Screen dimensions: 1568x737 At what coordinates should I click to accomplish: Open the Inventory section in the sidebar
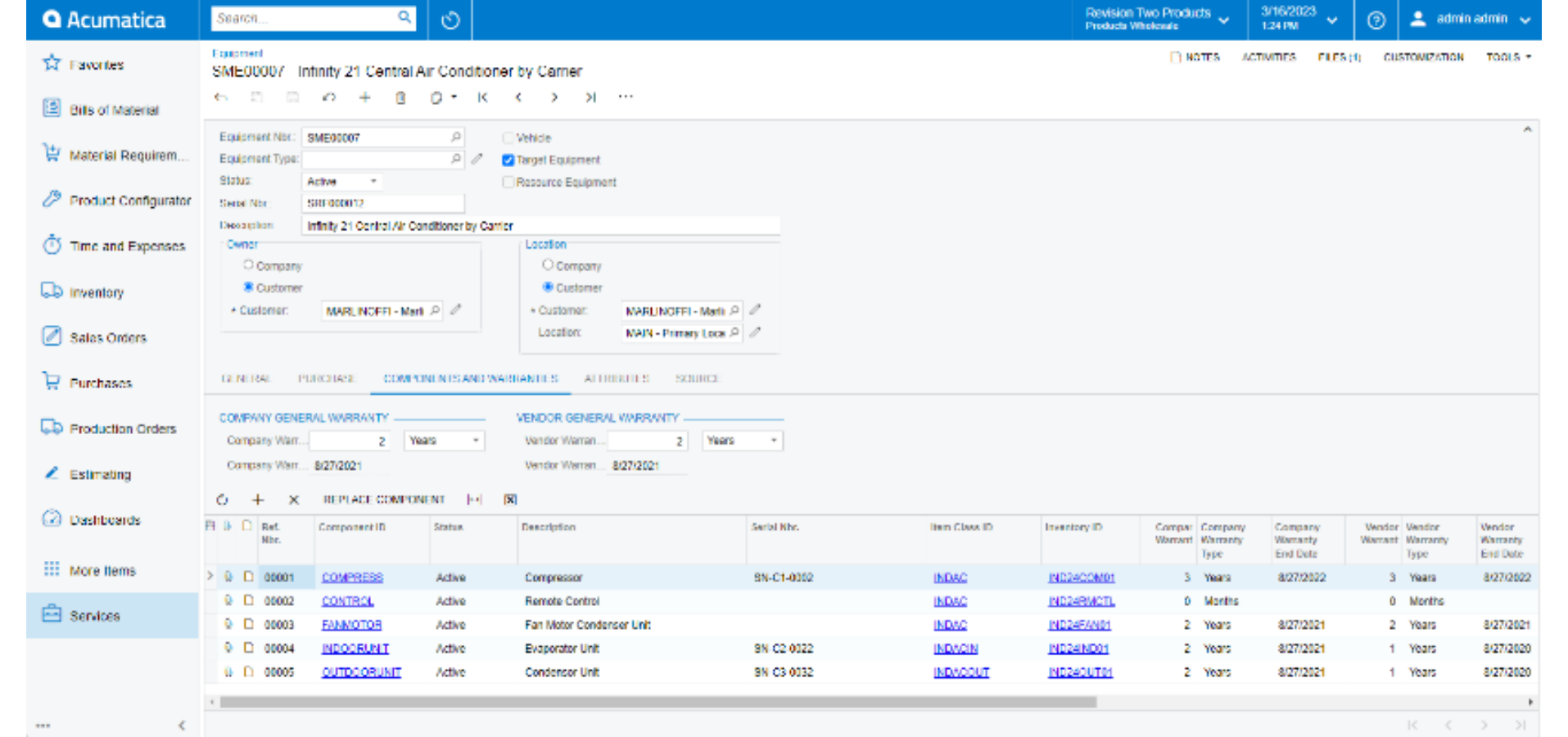(96, 292)
